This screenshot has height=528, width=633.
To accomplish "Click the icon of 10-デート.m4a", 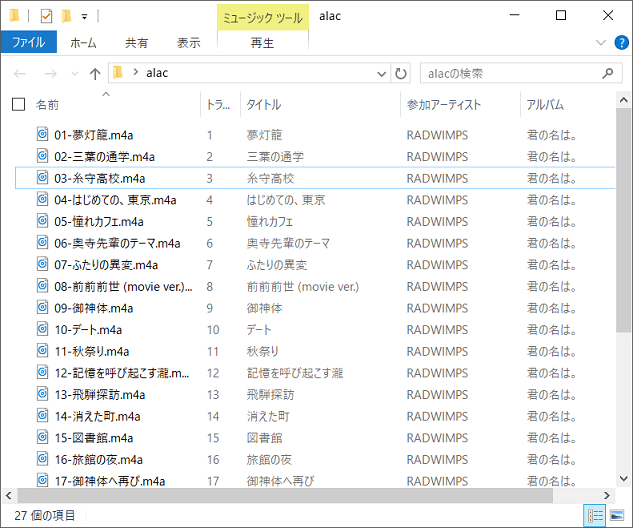I will coord(42,329).
